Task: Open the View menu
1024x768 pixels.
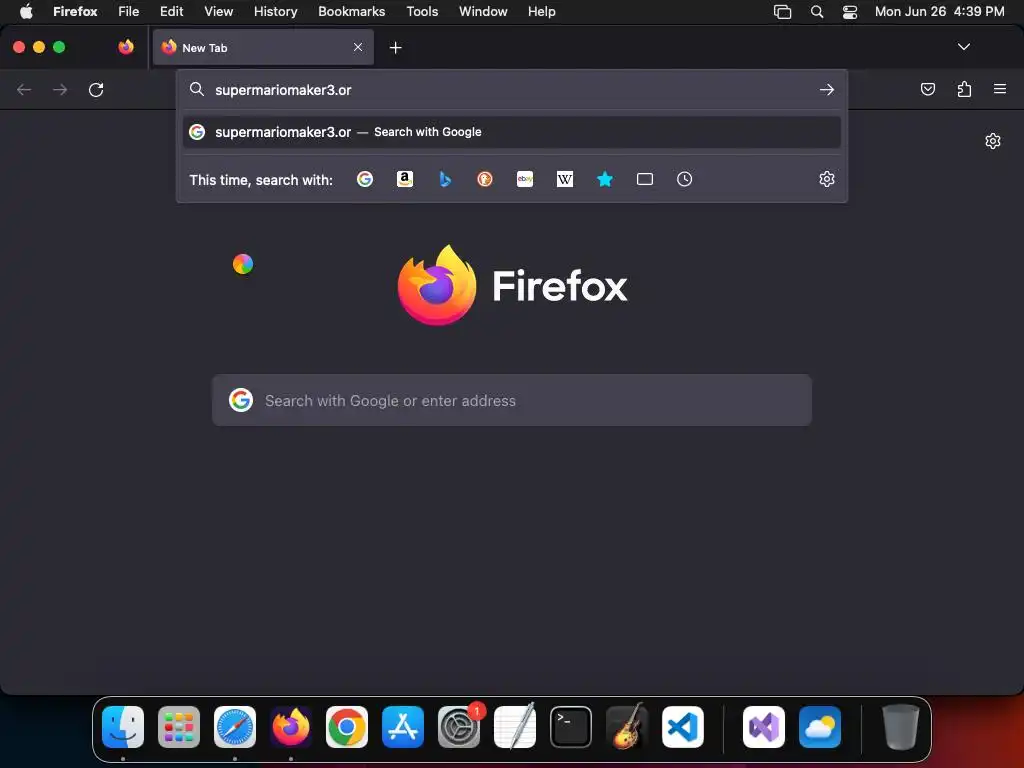Action: coord(218,11)
